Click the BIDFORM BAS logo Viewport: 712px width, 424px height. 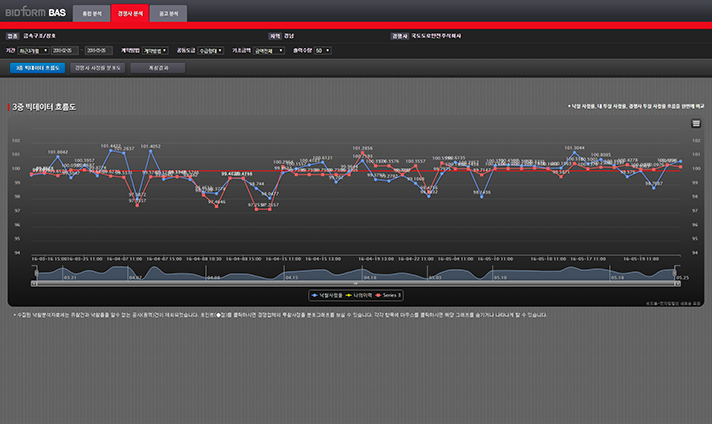[35, 12]
